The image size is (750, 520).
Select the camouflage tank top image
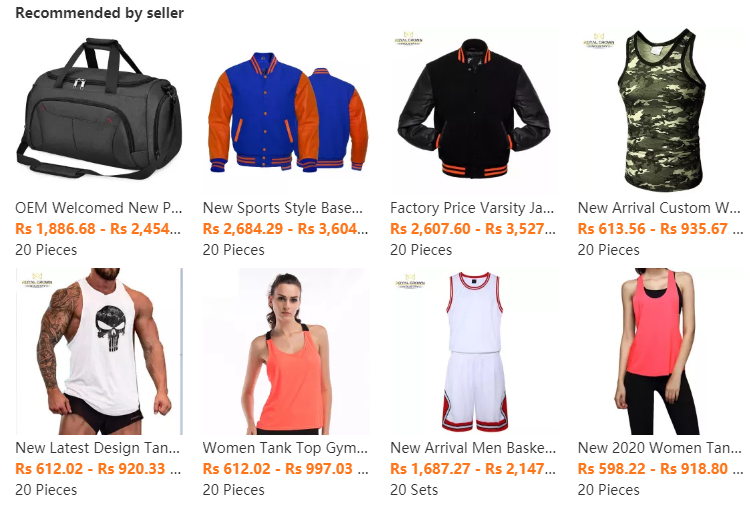[x=662, y=112]
